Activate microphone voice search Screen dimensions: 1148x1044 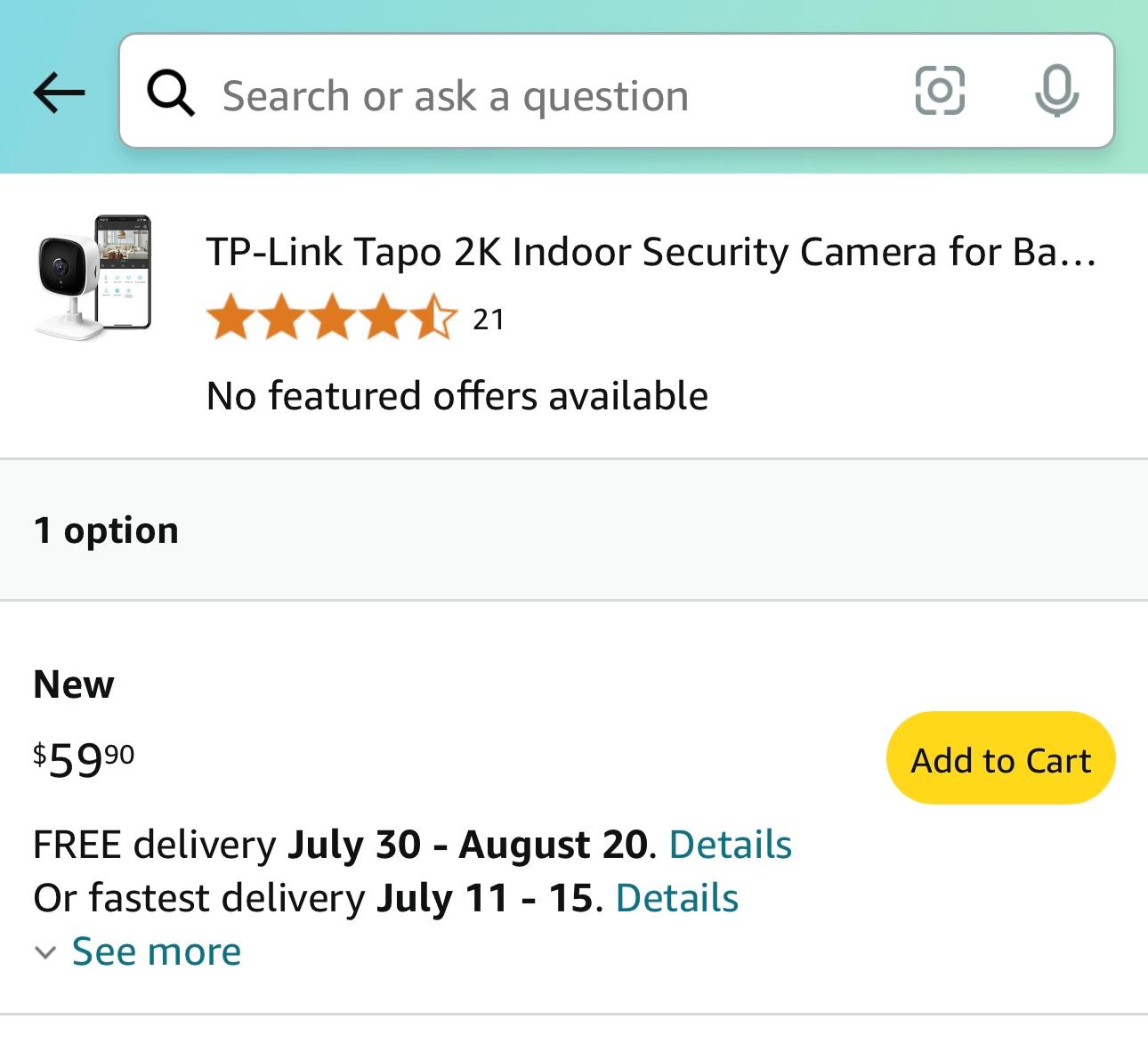tap(1056, 91)
